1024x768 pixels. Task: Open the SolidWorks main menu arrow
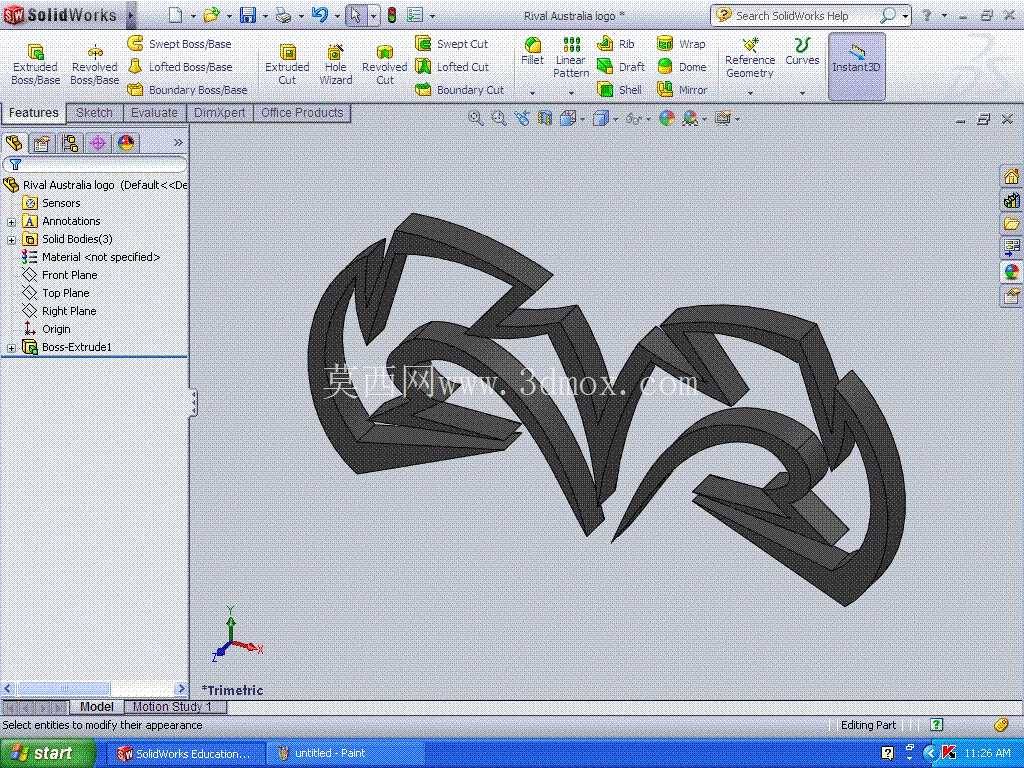(131, 14)
